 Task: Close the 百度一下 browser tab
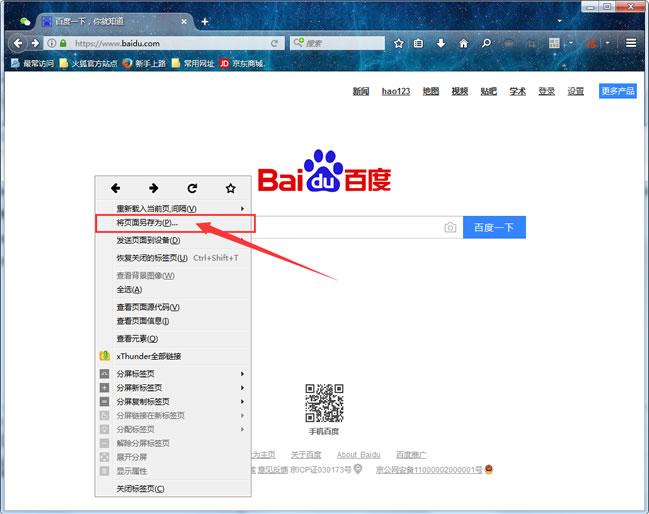(184, 22)
